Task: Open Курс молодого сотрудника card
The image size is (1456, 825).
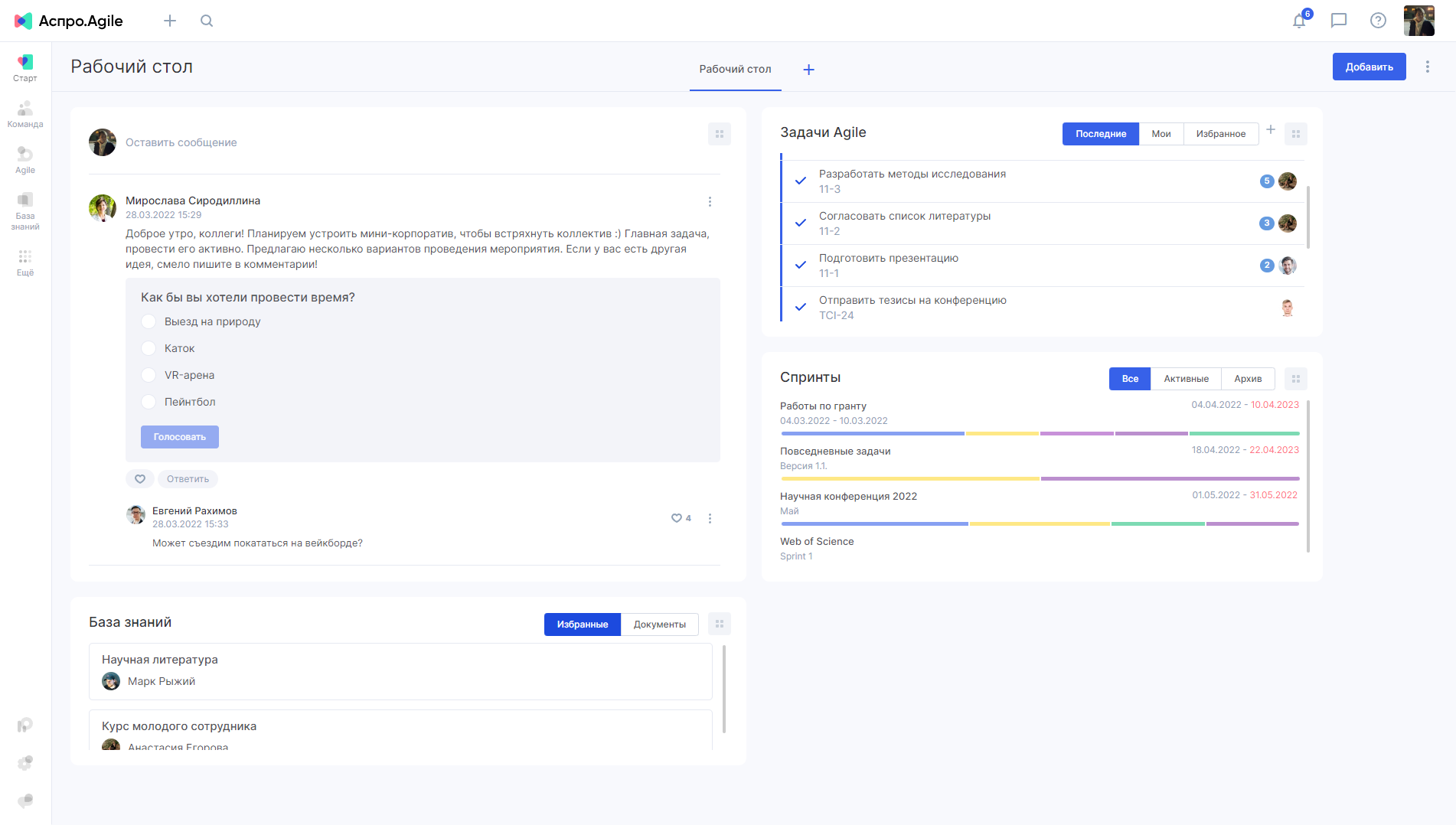Action: [400, 730]
